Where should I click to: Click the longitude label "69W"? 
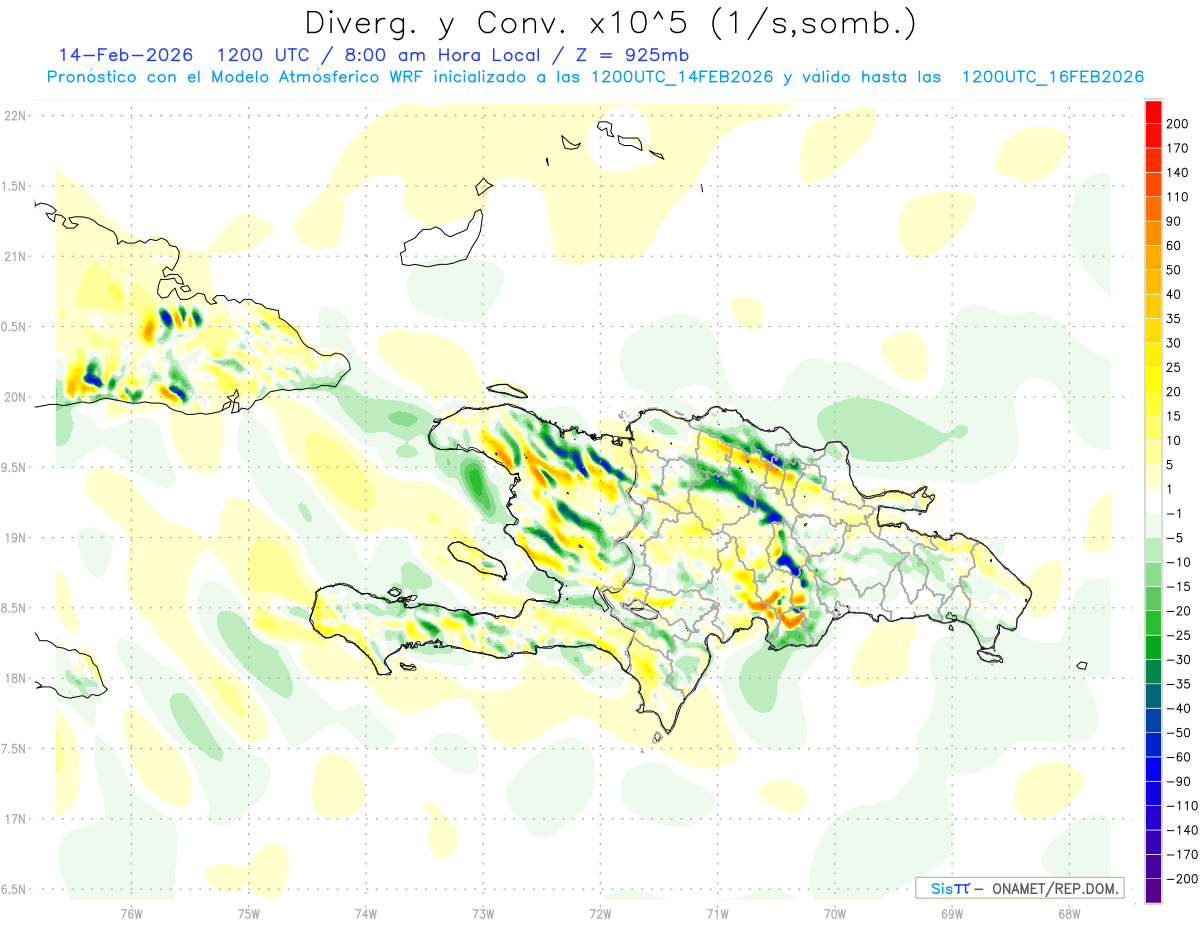[951, 912]
